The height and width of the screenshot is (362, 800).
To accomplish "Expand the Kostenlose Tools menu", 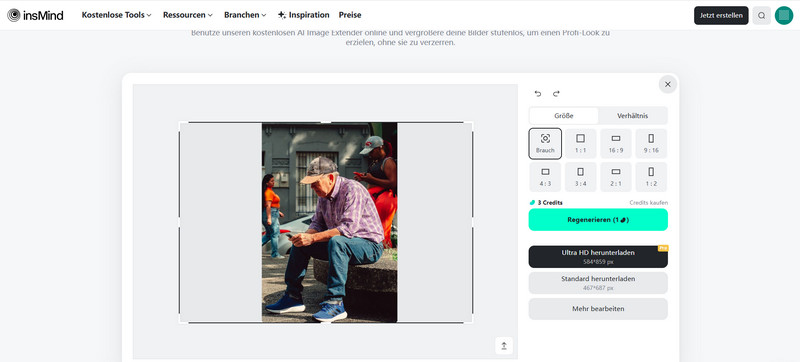I will coord(116,15).
